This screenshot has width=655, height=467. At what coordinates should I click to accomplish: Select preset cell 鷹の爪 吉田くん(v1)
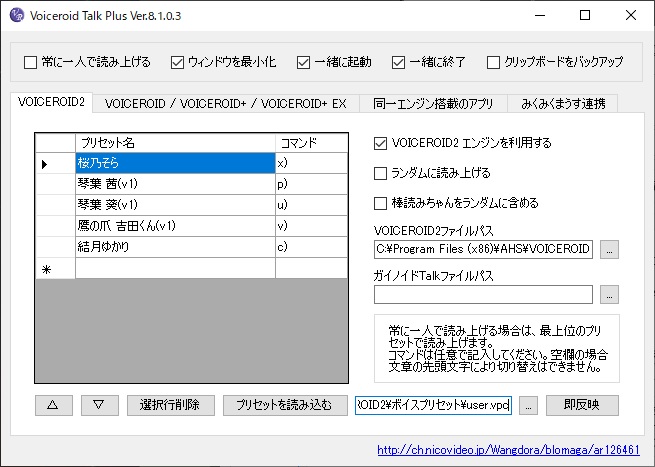(x=175, y=226)
